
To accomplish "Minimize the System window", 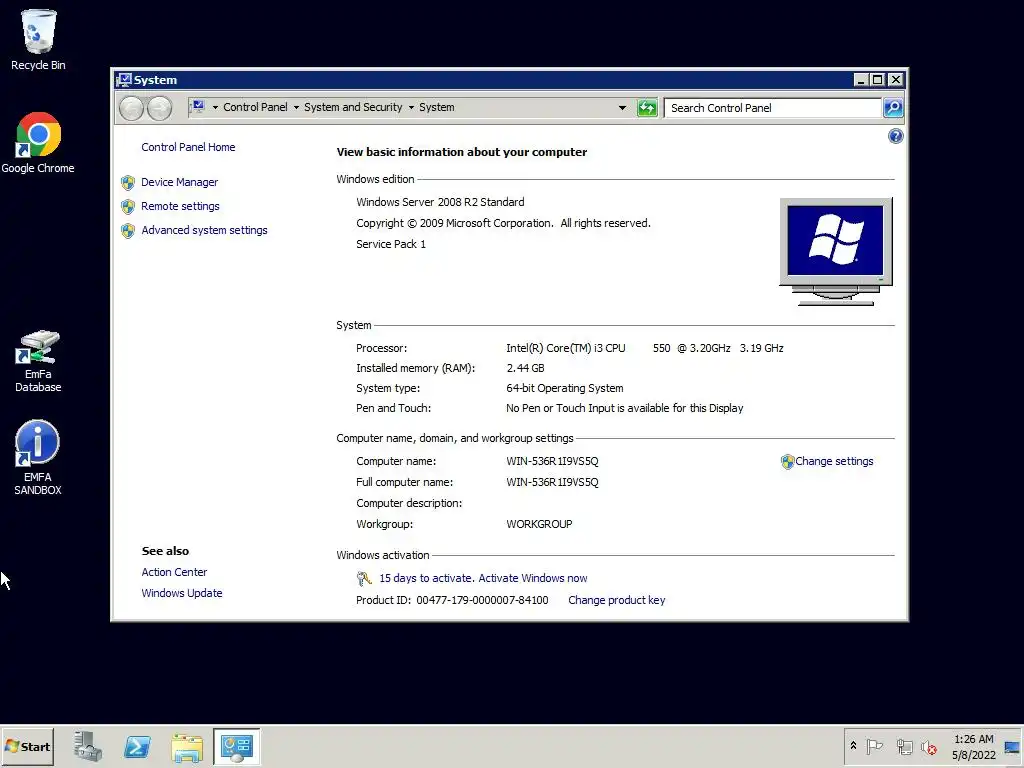I will tap(861, 80).
